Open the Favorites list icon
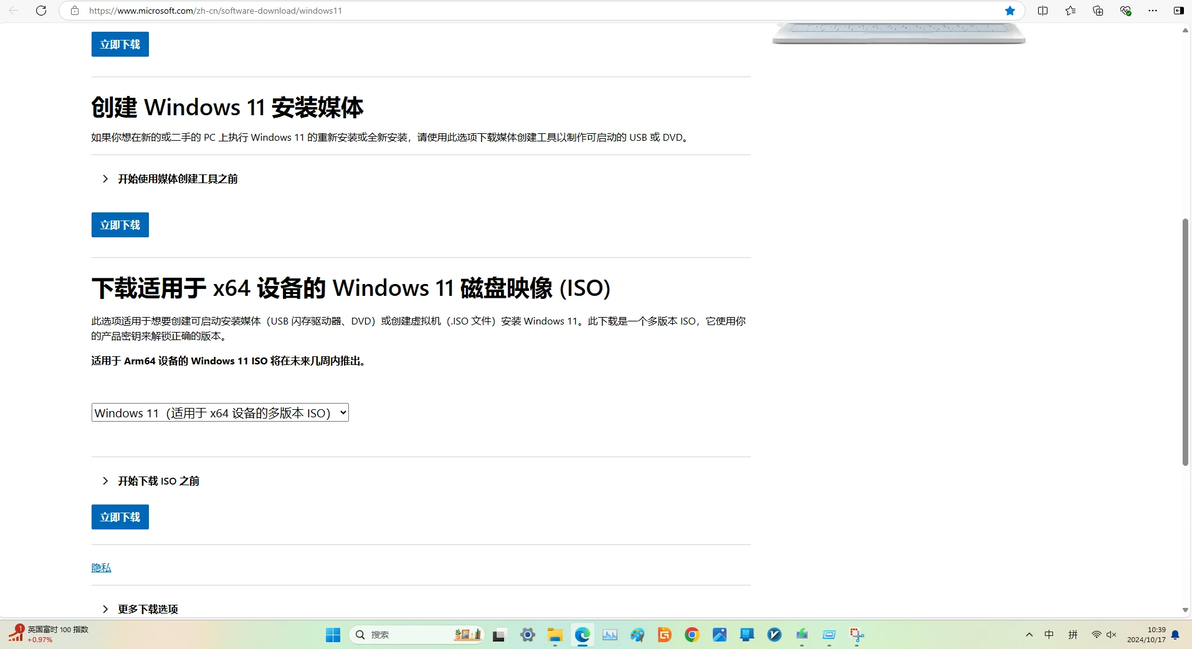The height and width of the screenshot is (649, 1192). pos(1070,11)
